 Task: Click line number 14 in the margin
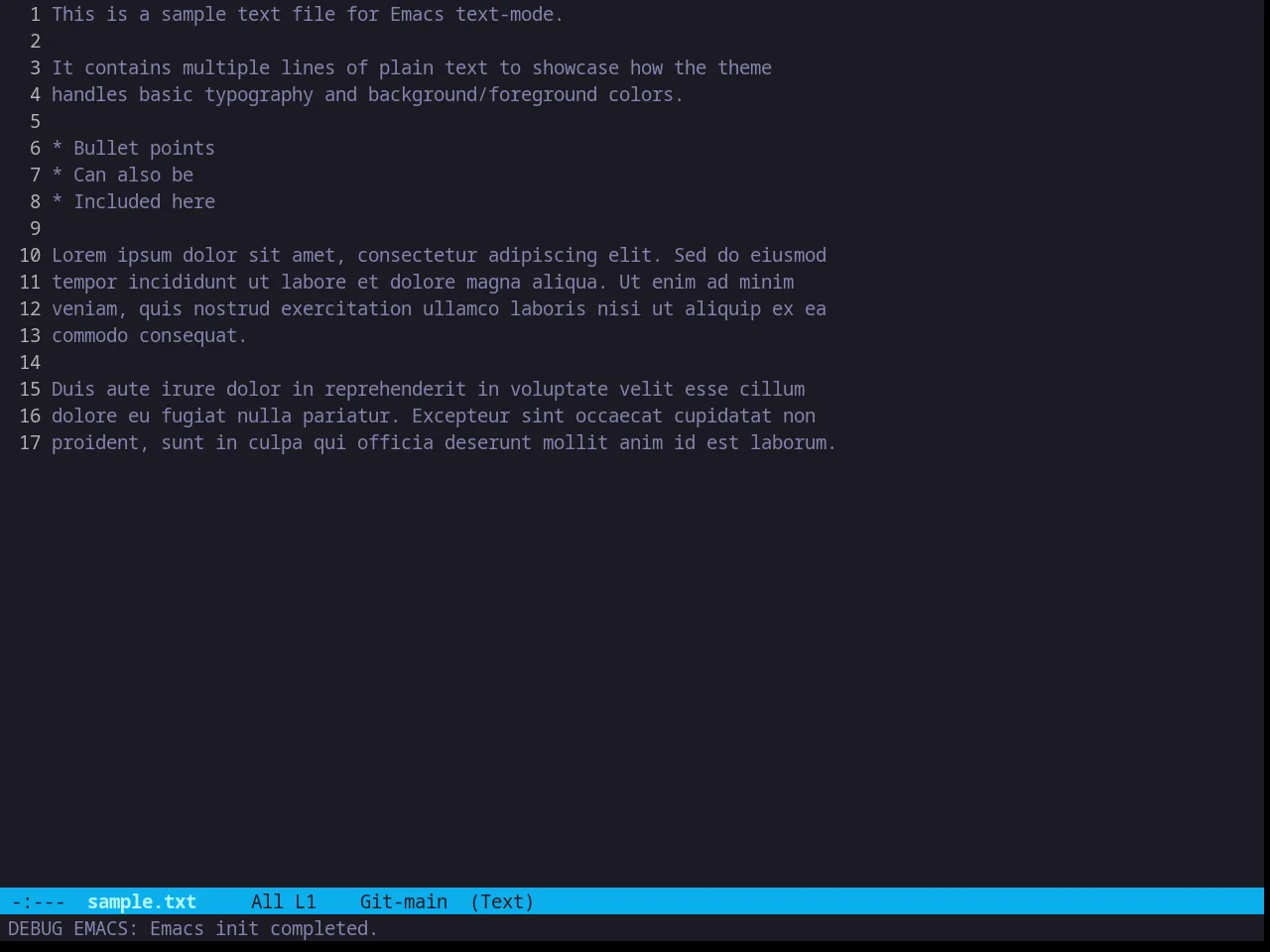click(30, 362)
